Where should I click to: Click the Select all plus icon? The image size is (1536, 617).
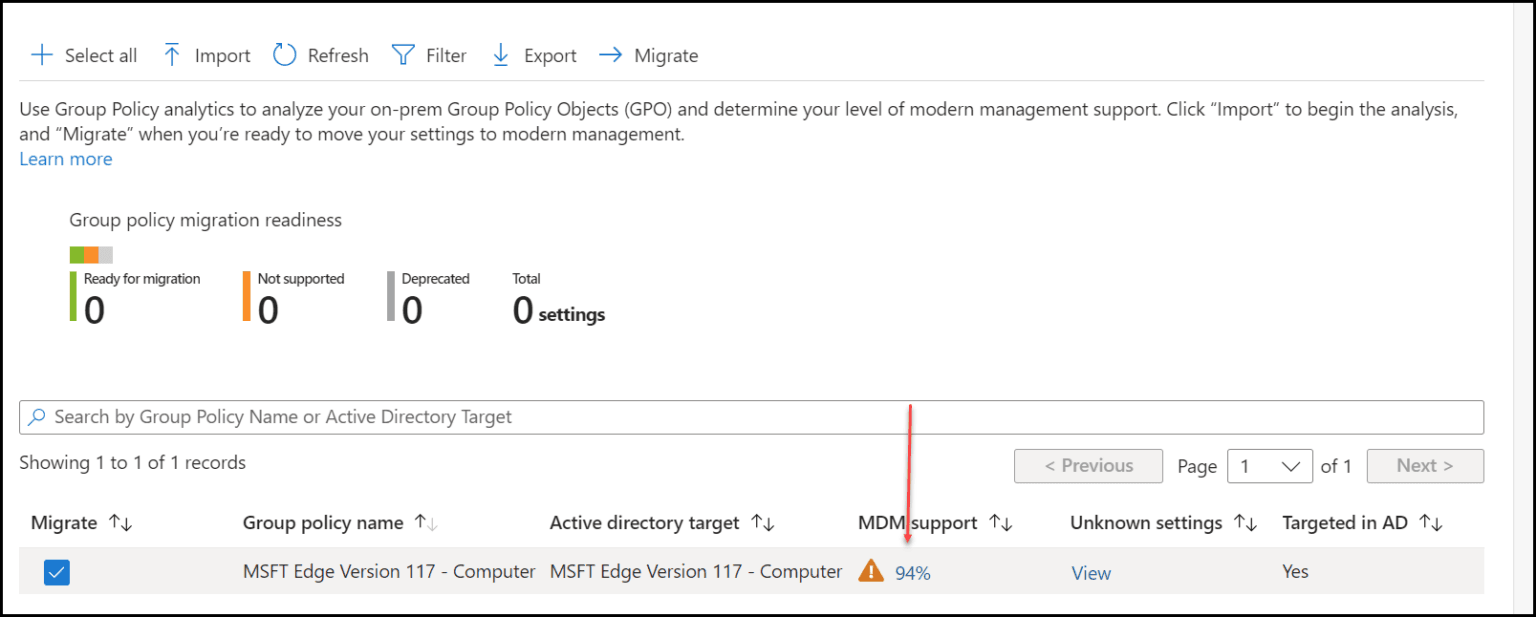(x=40, y=55)
